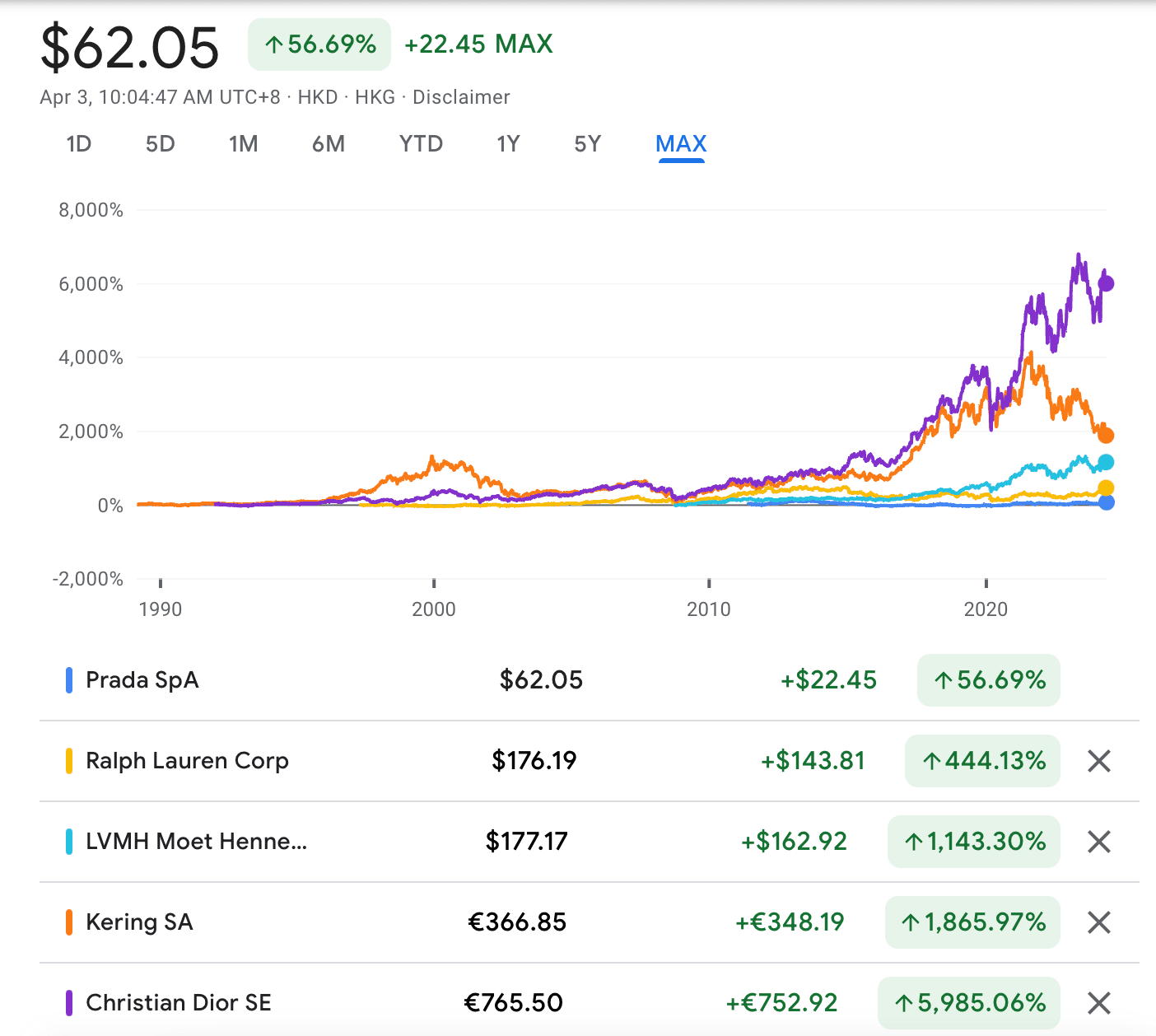This screenshot has height=1036, width=1156.
Task: Remove Kering SA from comparison
Action: [1098, 922]
